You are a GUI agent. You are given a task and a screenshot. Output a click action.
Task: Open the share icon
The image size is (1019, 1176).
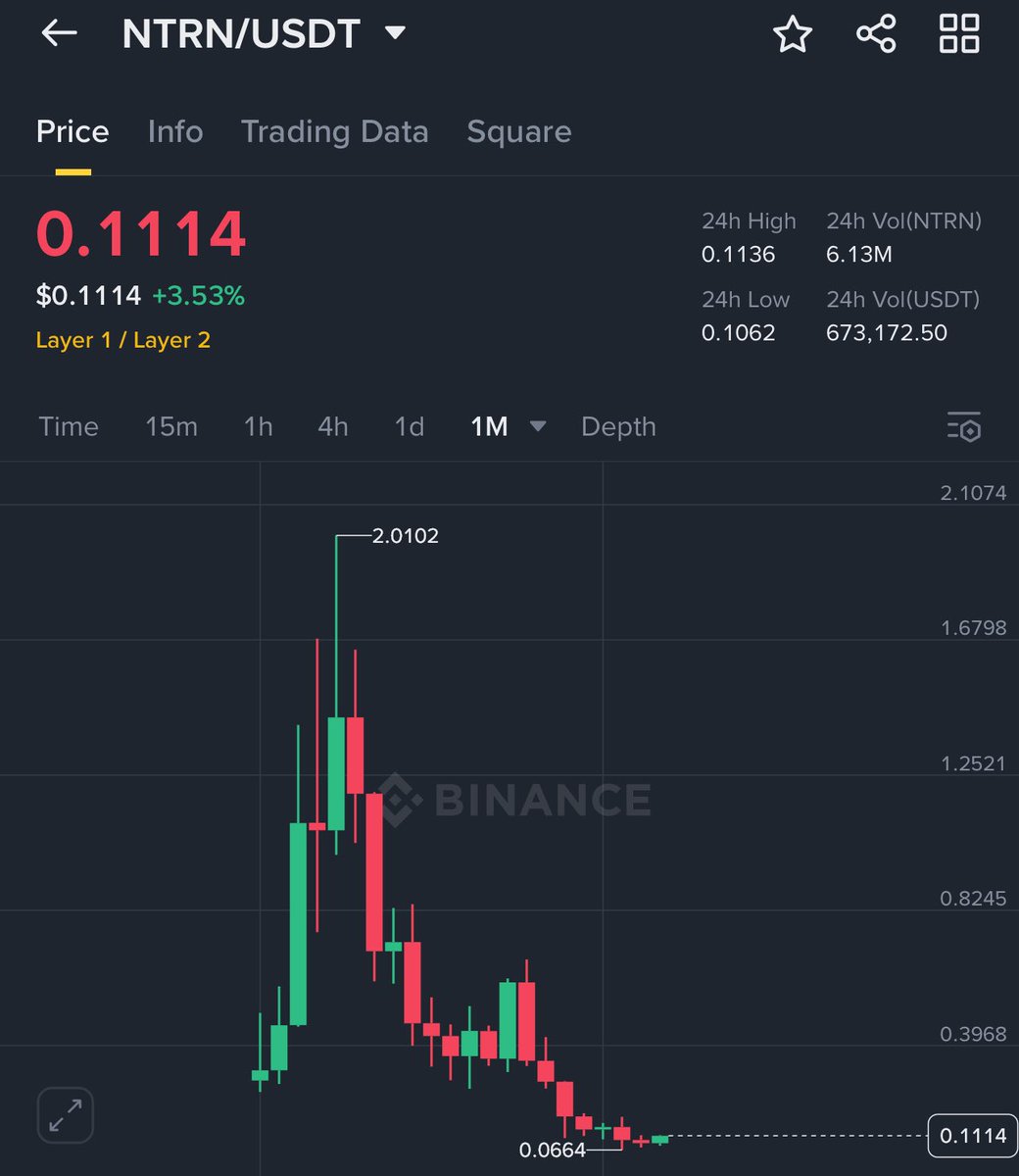[x=875, y=34]
